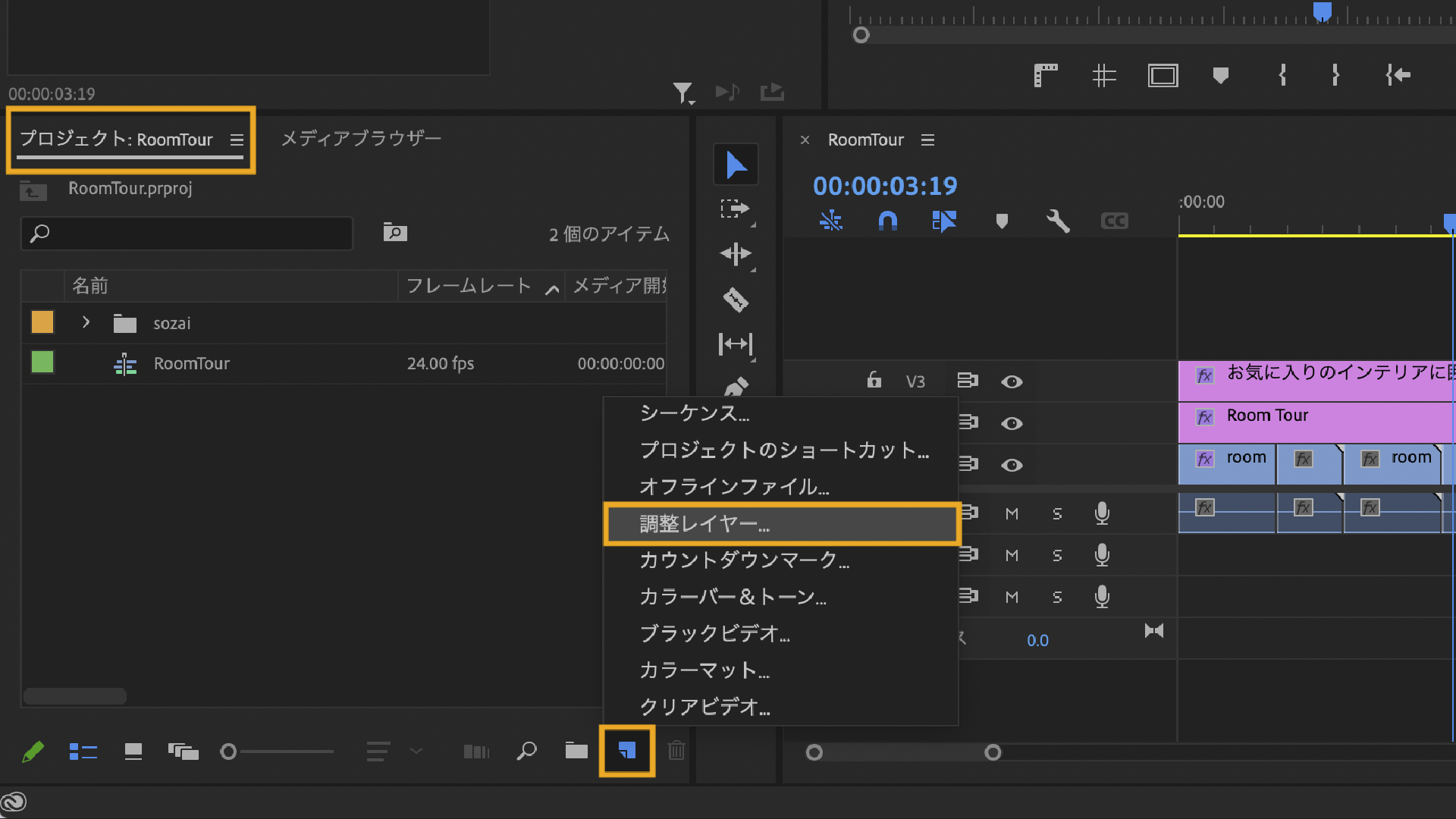Toggle the Snap in timeline magnet
Image resolution: width=1456 pixels, height=819 pixels.
(887, 221)
